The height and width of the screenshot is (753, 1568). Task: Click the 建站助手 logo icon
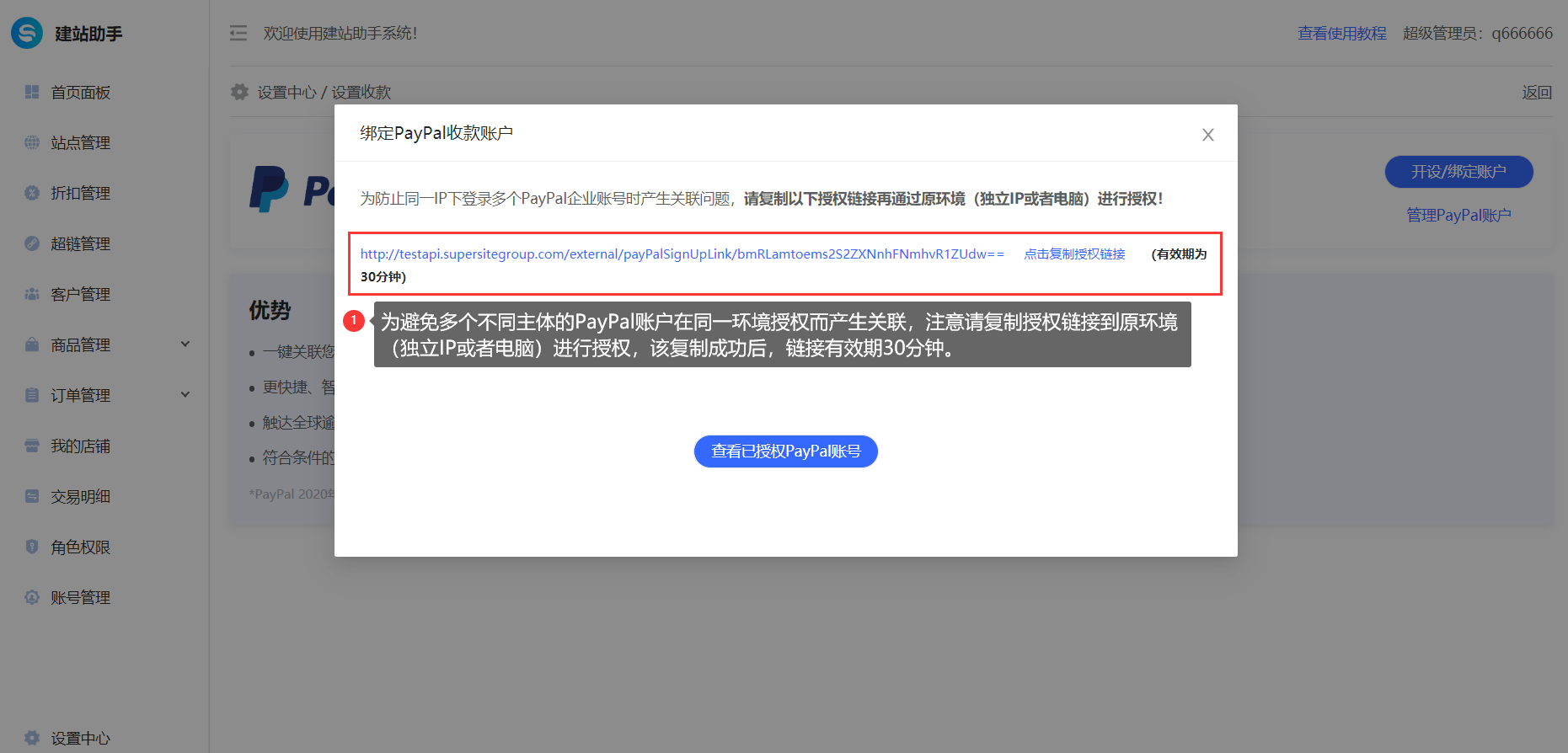[x=27, y=33]
